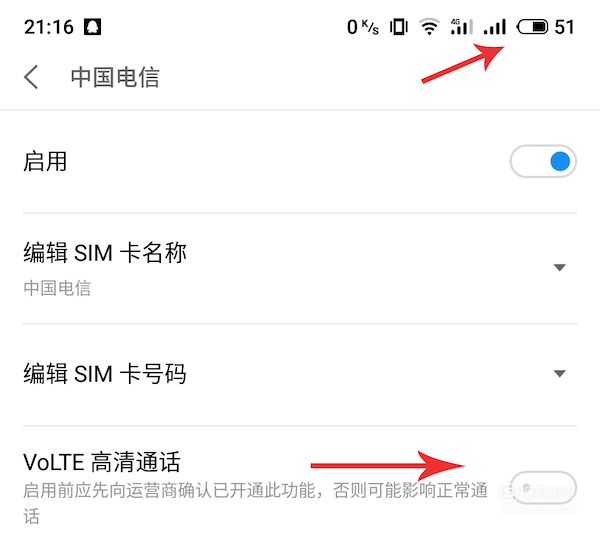Viewport: 600px width, 539px height.
Task: Tap the battery icon showing 51
Action: (533, 27)
